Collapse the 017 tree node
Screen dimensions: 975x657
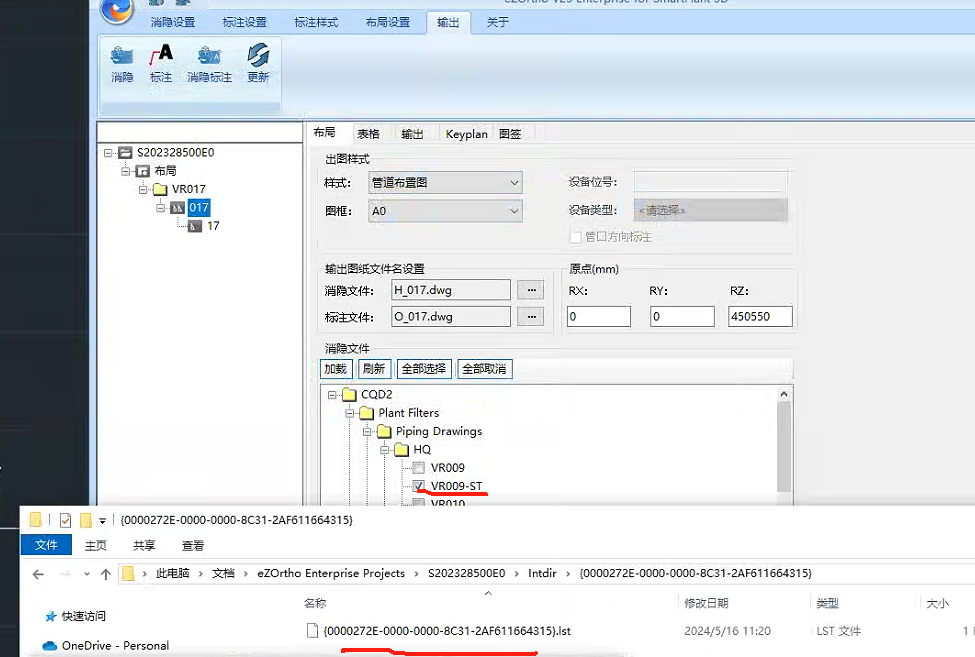click(x=160, y=208)
